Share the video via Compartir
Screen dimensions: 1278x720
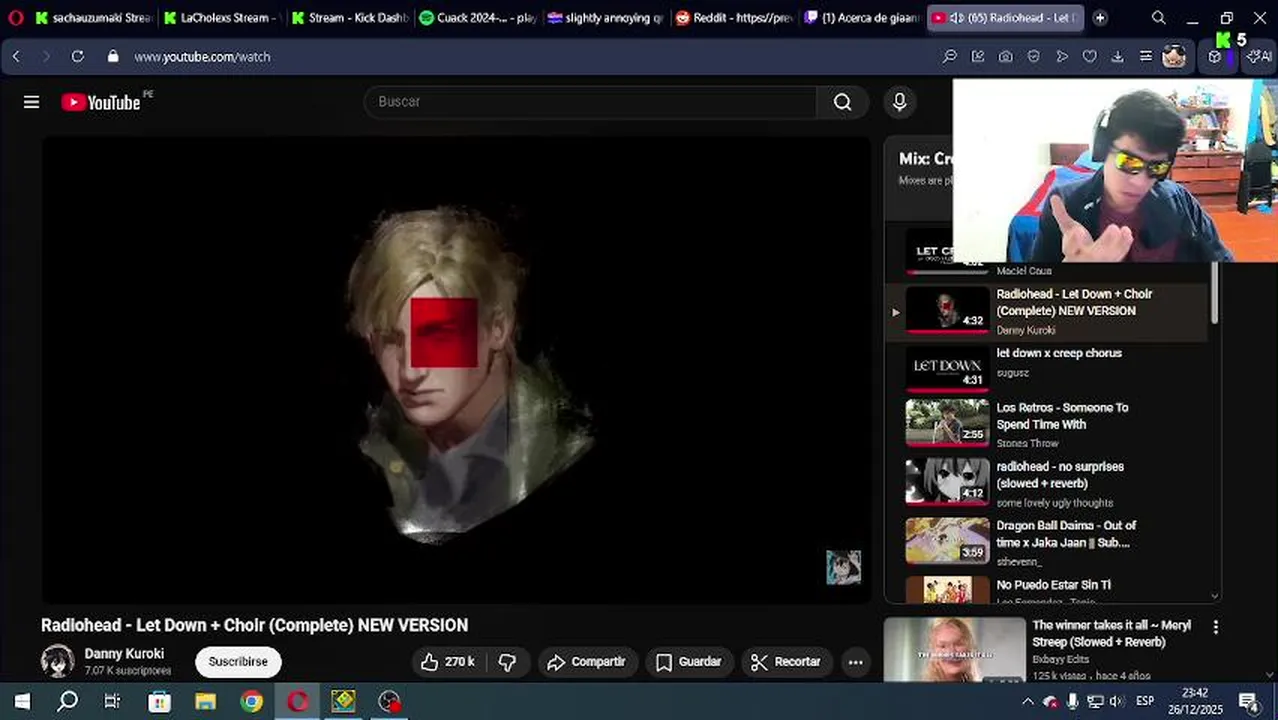[587, 662]
